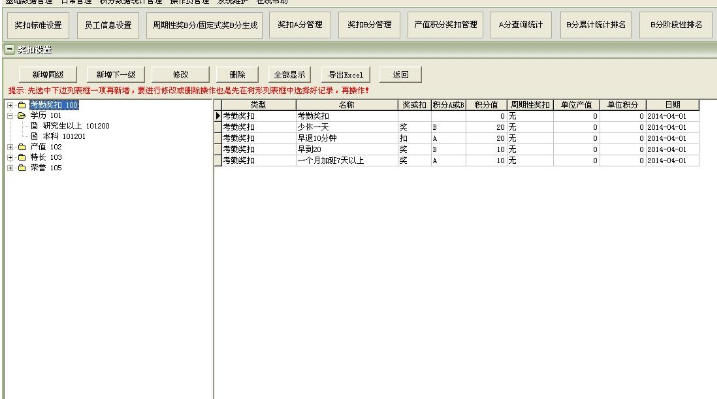Click the 积分值 10 cell in the 早到20 row
This screenshot has width=717, height=399.
click(486, 149)
